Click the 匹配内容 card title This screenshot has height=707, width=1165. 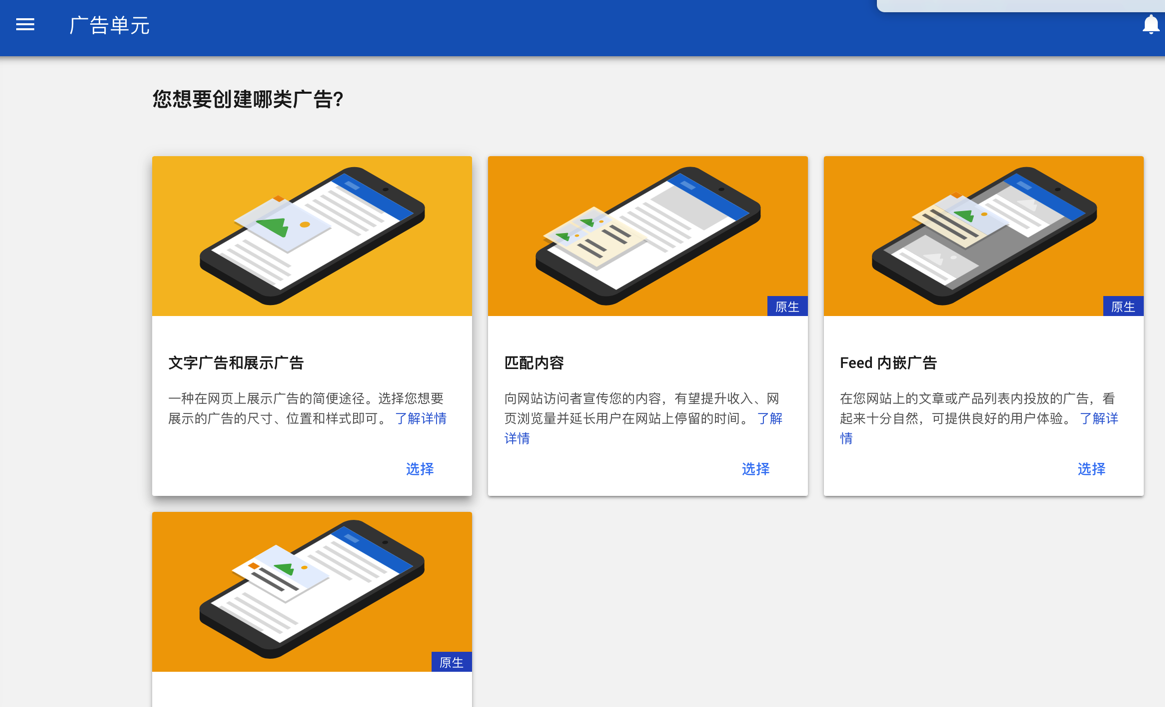click(x=534, y=362)
